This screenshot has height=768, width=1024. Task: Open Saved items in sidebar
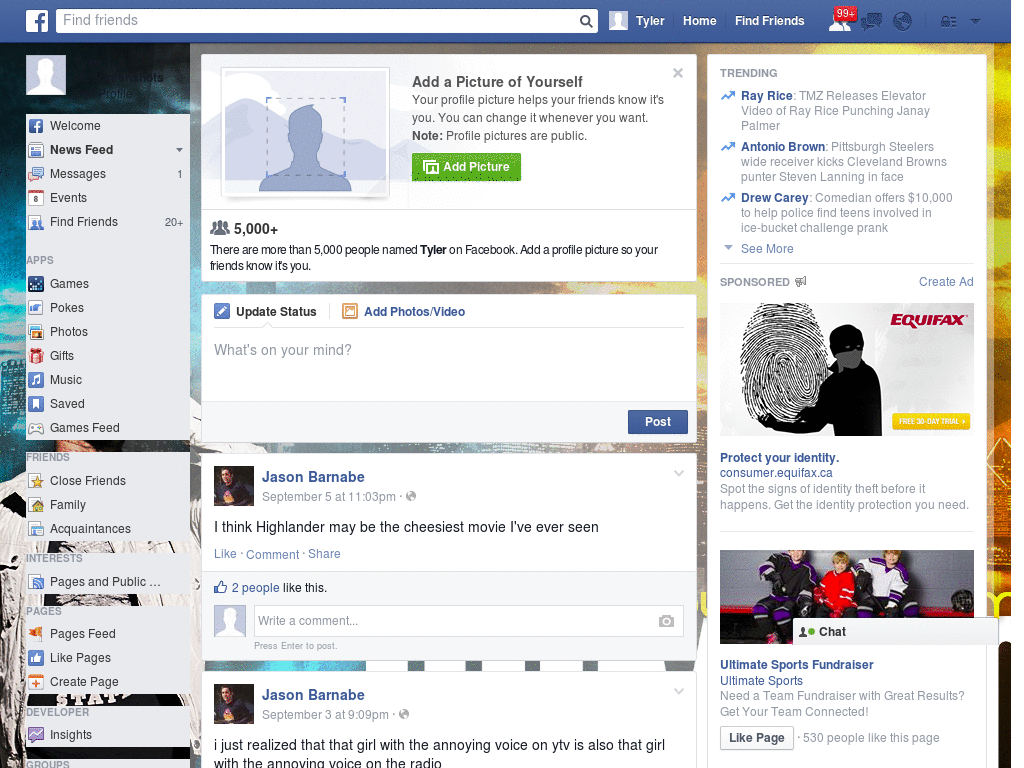[x=108, y=404]
